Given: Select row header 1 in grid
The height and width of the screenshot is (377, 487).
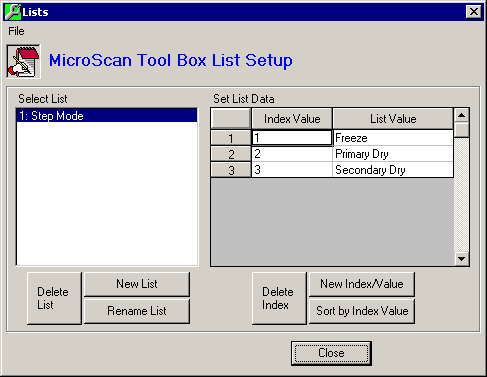Looking at the screenshot, I should [231, 138].
